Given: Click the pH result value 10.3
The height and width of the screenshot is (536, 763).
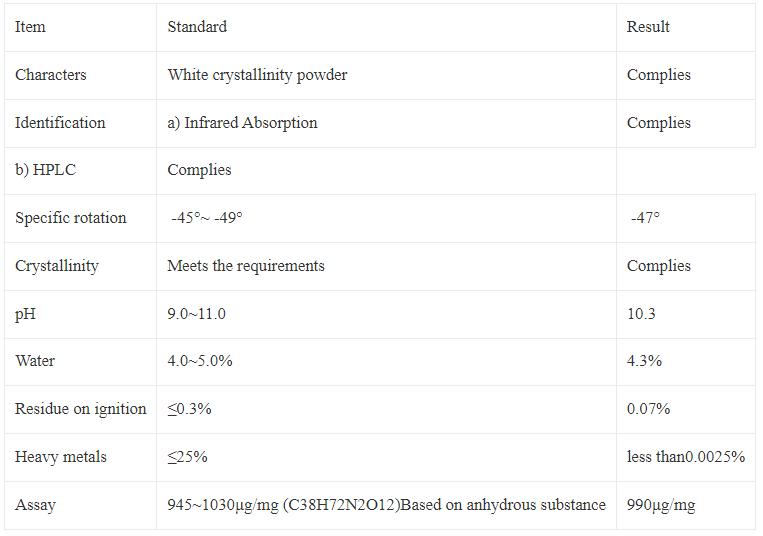Looking at the screenshot, I should tap(641, 314).
